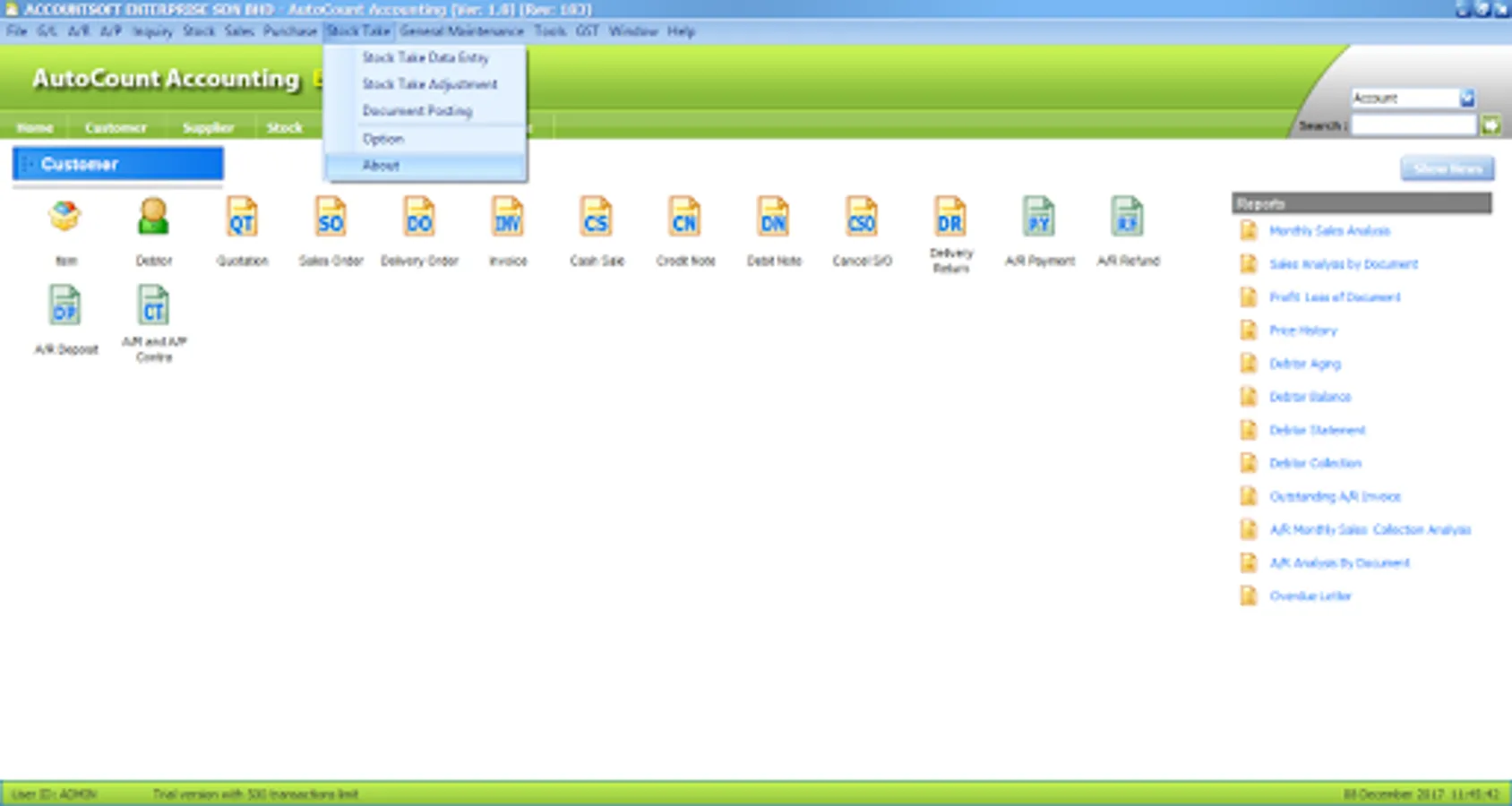Screen dimensions: 1512x806
Task: Open the Tools menu
Action: point(550,31)
